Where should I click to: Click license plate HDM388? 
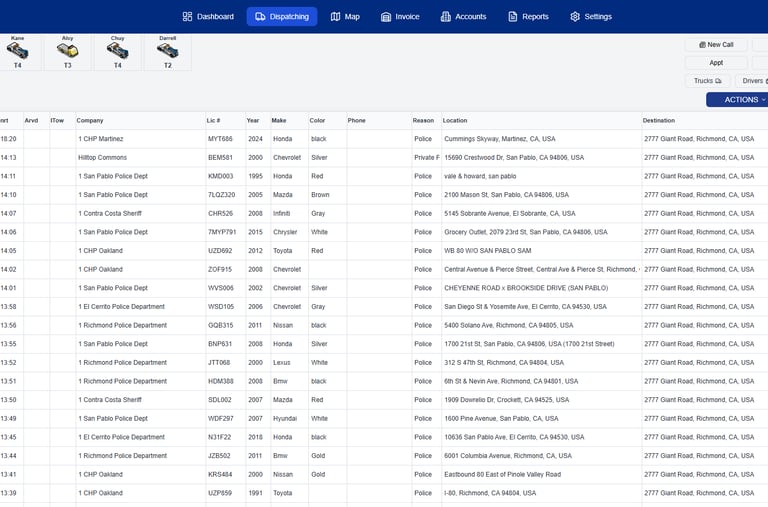pyautogui.click(x=220, y=381)
